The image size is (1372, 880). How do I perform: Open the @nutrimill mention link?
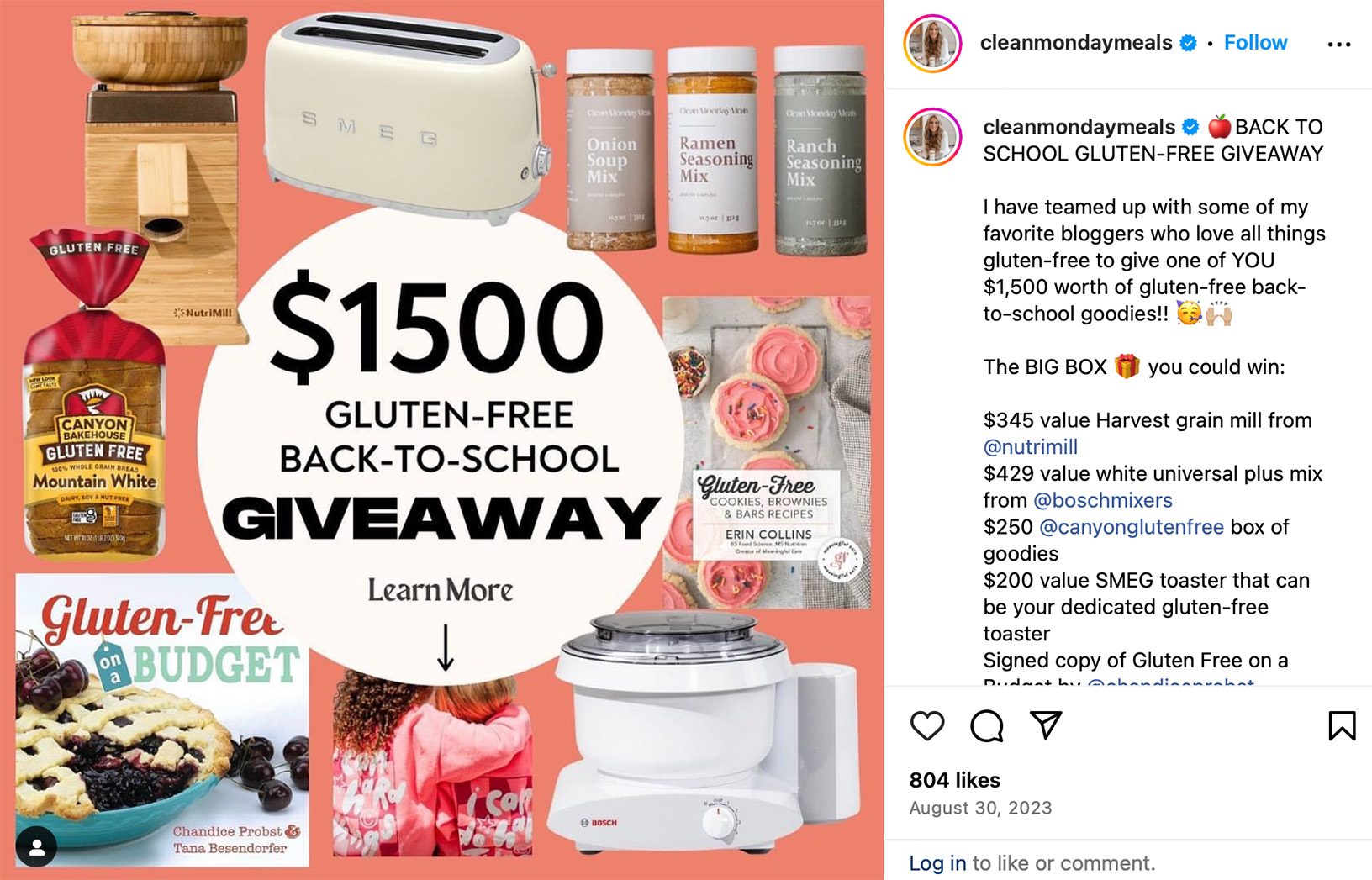click(x=1030, y=447)
